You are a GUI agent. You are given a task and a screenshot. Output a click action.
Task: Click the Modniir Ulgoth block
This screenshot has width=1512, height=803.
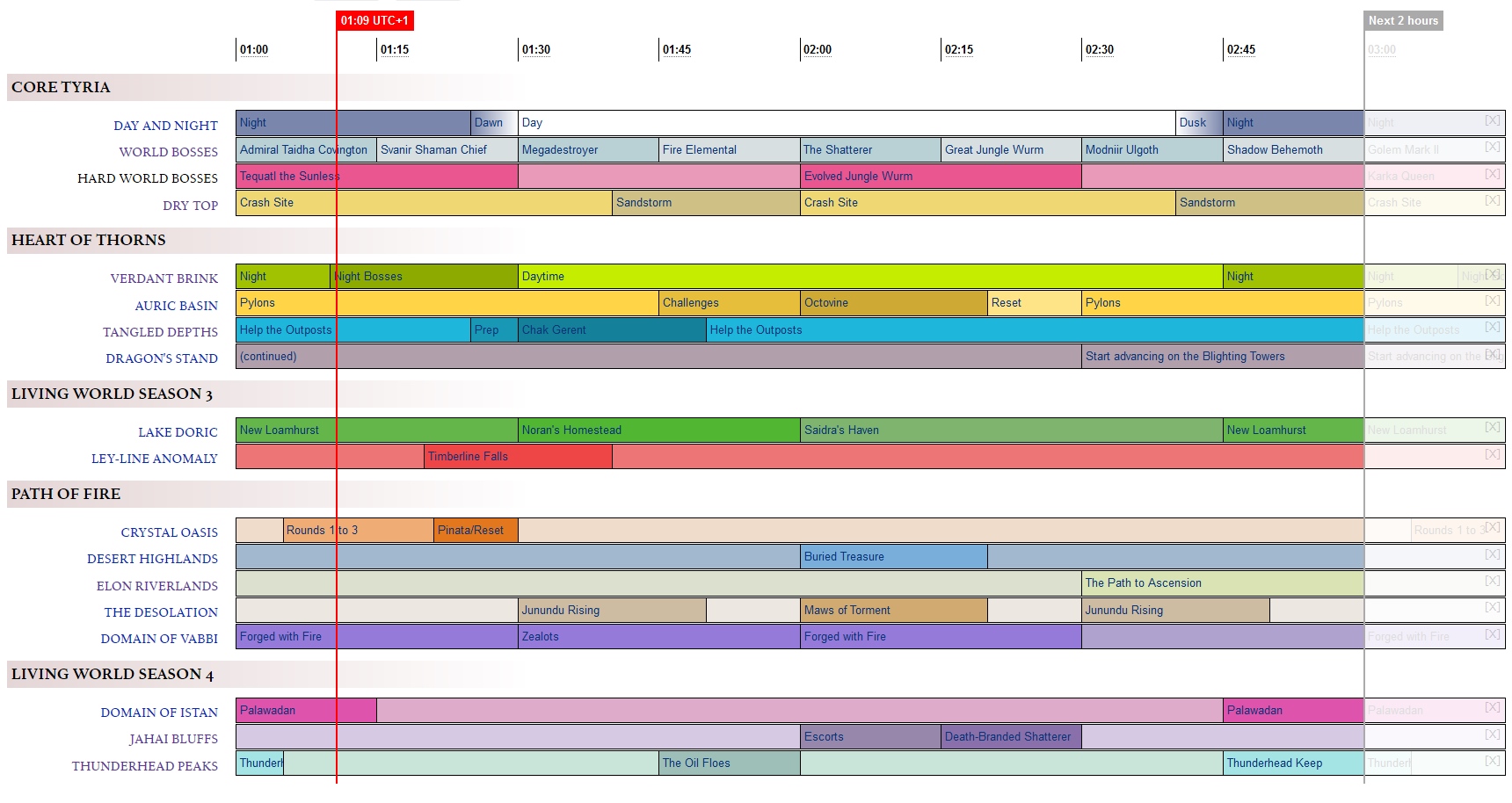point(1152,149)
